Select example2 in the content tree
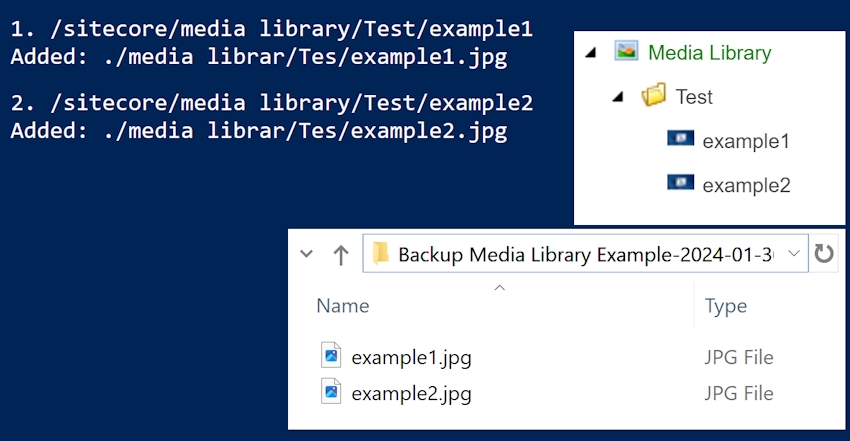Image resolution: width=850 pixels, height=441 pixels. tap(746, 185)
